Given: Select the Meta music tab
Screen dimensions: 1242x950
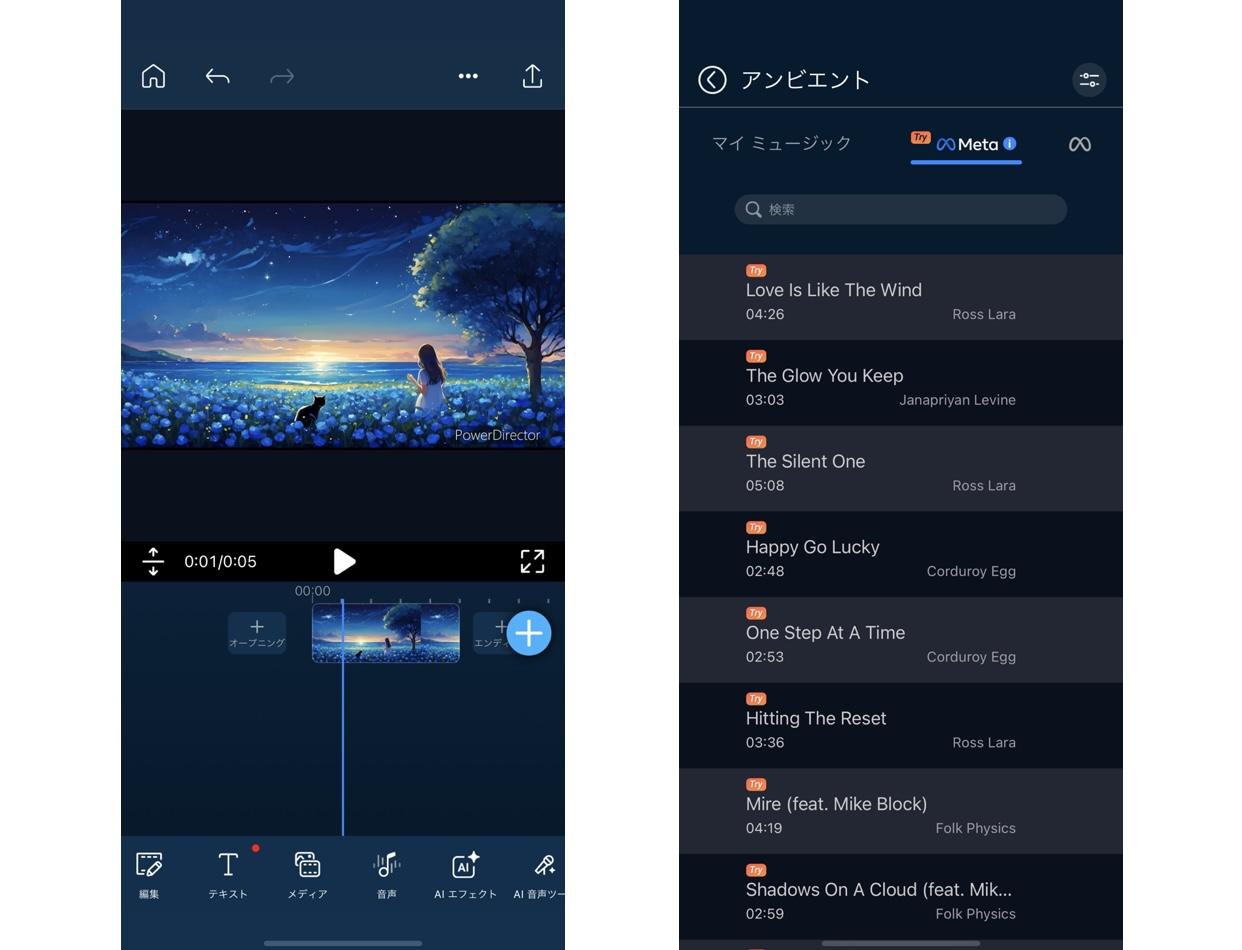Looking at the screenshot, I should point(966,144).
